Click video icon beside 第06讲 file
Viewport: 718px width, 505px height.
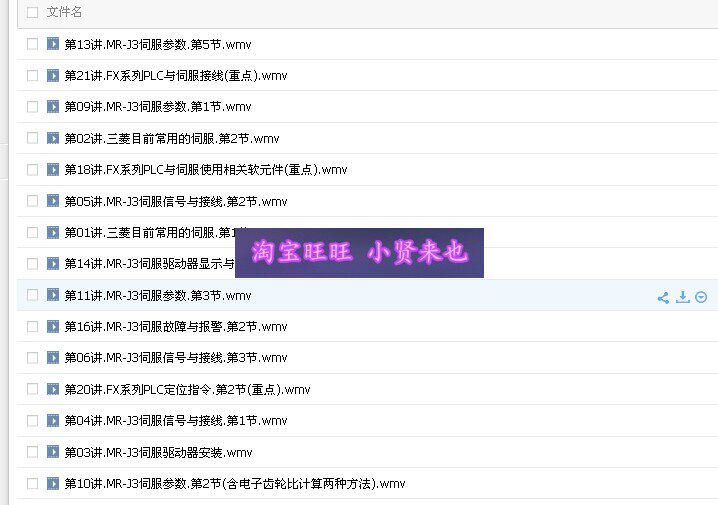pyautogui.click(x=53, y=357)
